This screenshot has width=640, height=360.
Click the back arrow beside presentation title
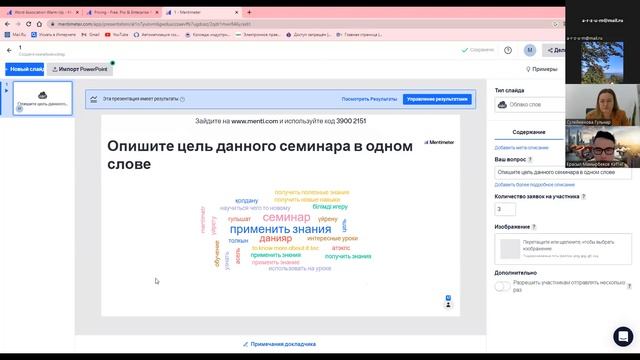9,50
